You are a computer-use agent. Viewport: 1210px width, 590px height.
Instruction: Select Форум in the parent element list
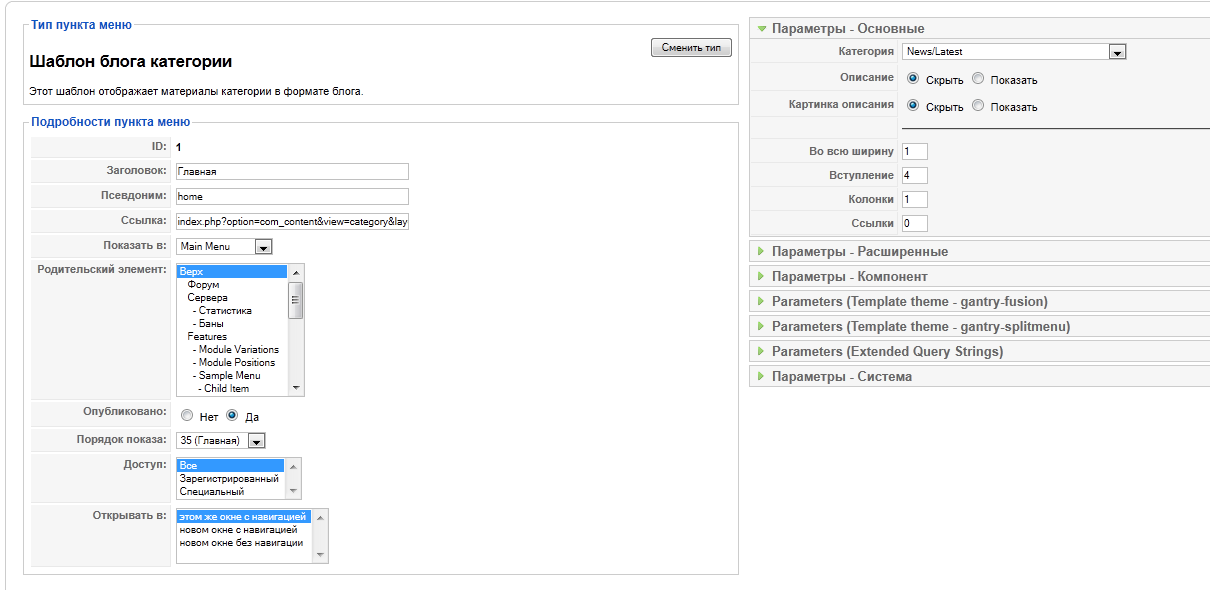[x=203, y=285]
